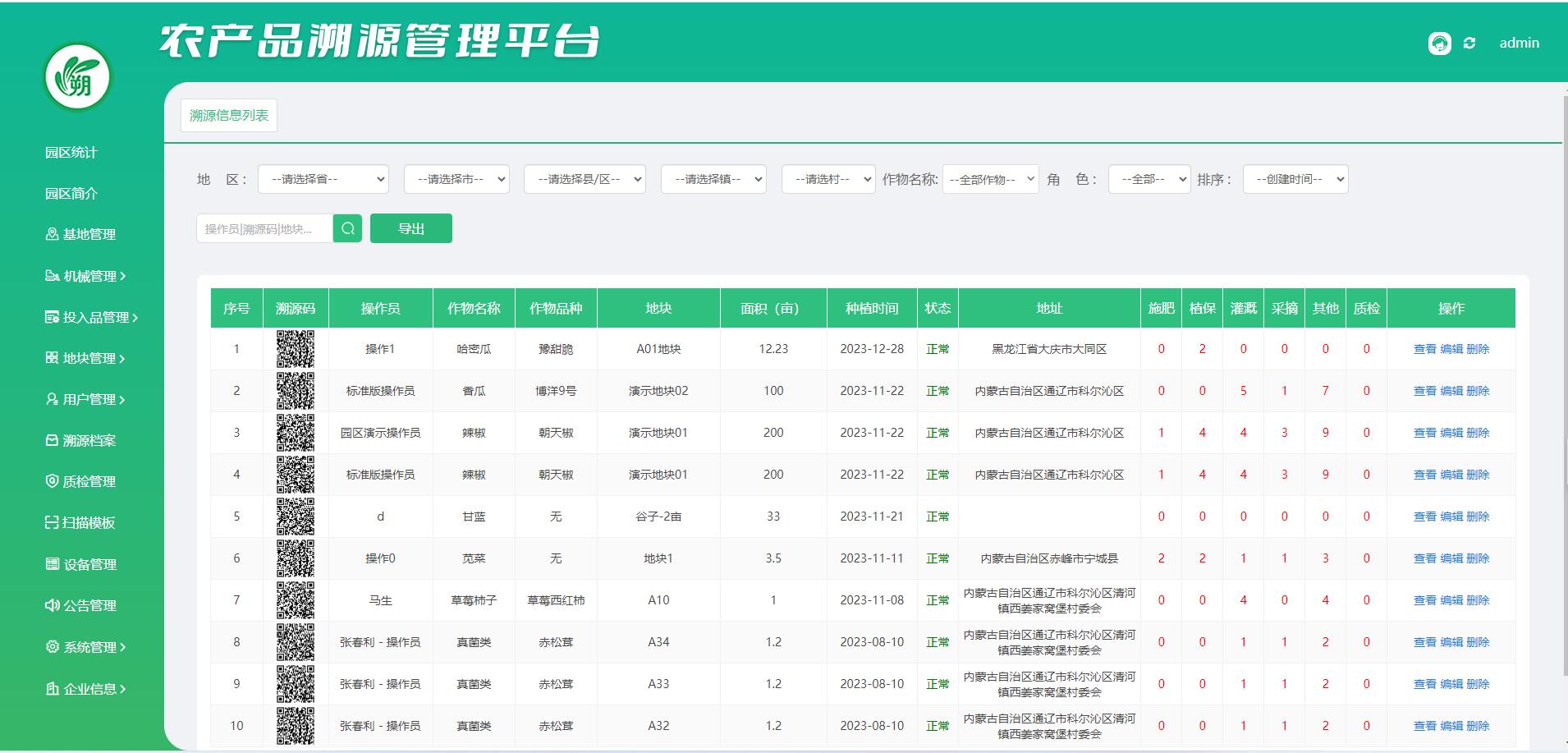Click 查看 for row 1 哈密瓜
Screen dimensions: 1568x753
pyautogui.click(x=1425, y=349)
